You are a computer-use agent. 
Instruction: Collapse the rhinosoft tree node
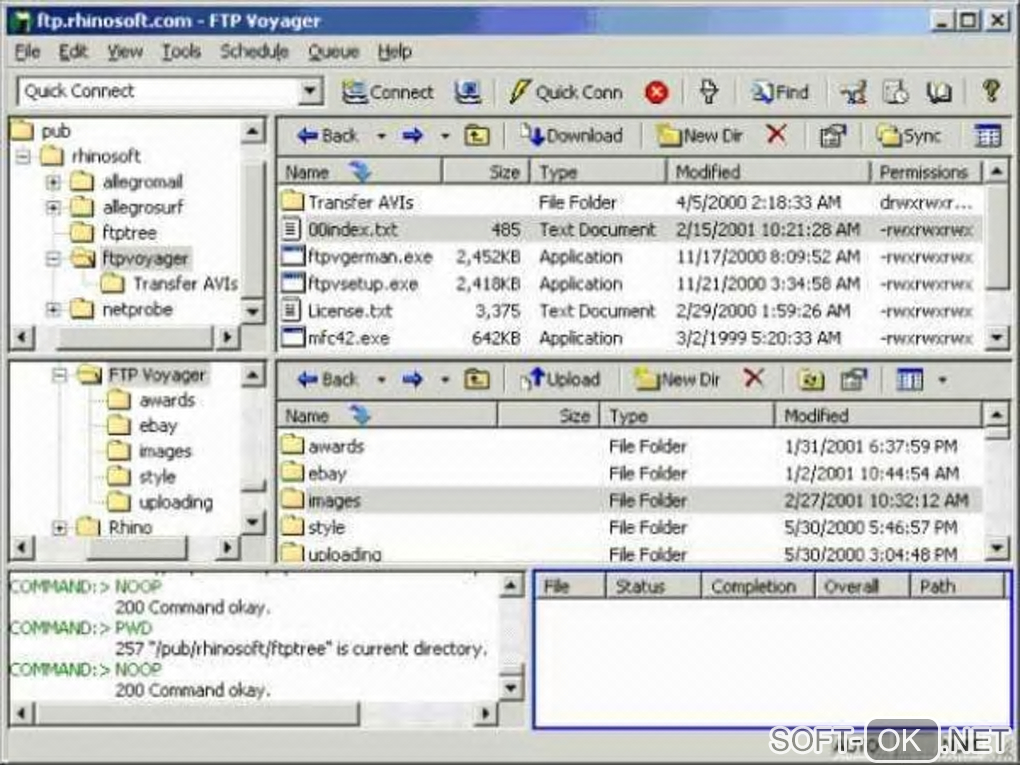(x=23, y=156)
